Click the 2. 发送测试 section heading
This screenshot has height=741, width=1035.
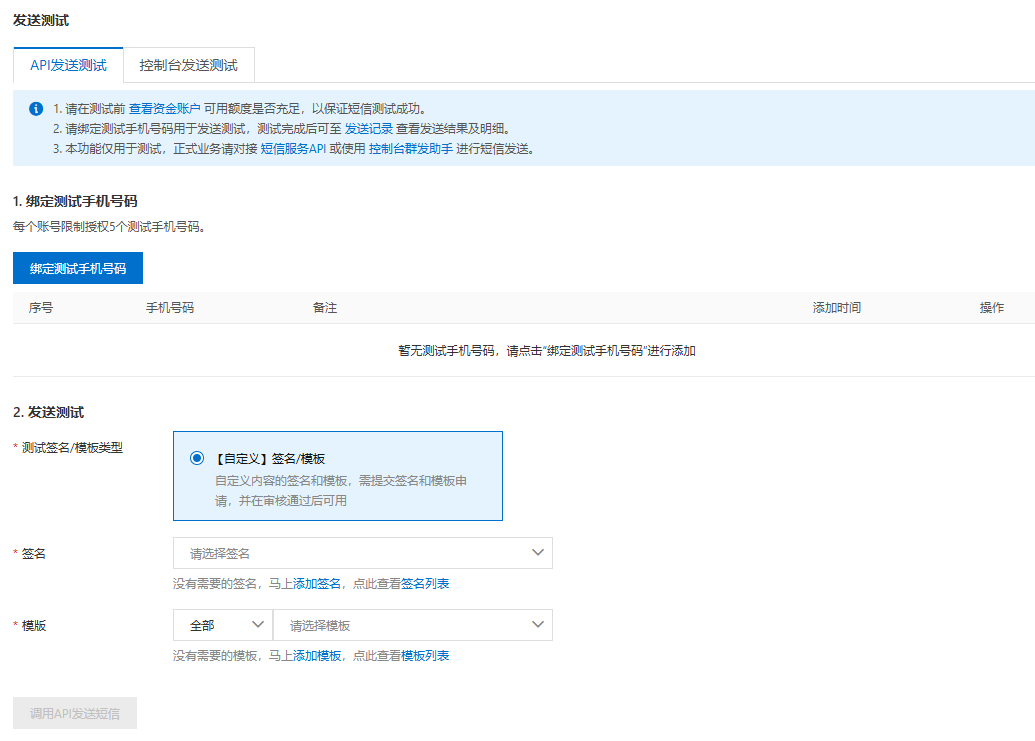[x=48, y=412]
